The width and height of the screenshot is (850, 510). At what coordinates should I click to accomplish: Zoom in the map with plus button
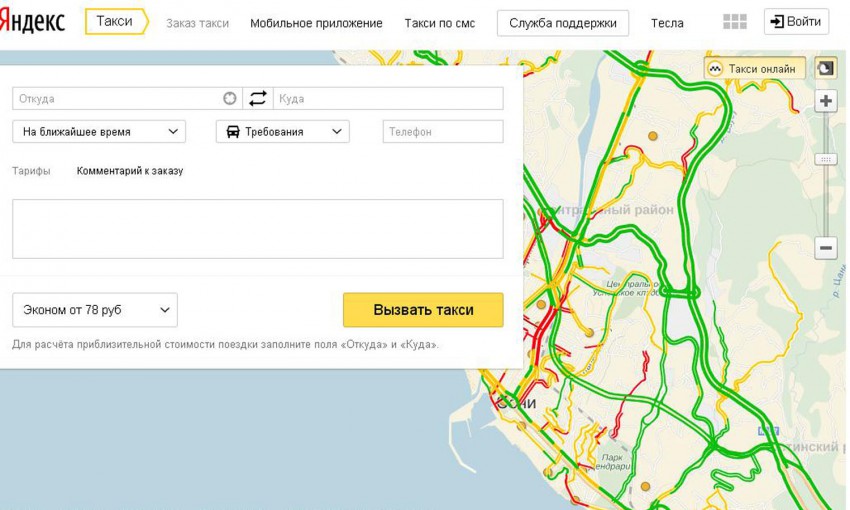coord(826,101)
